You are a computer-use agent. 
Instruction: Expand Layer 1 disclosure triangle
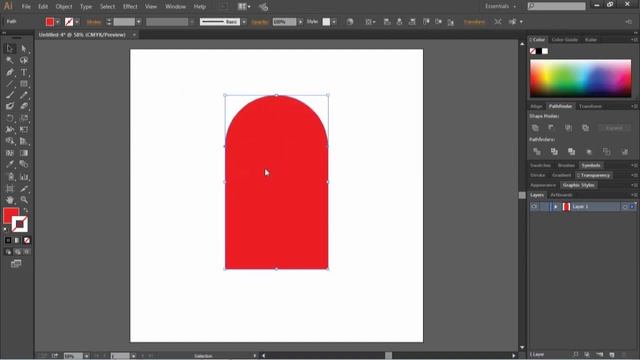tap(556, 207)
